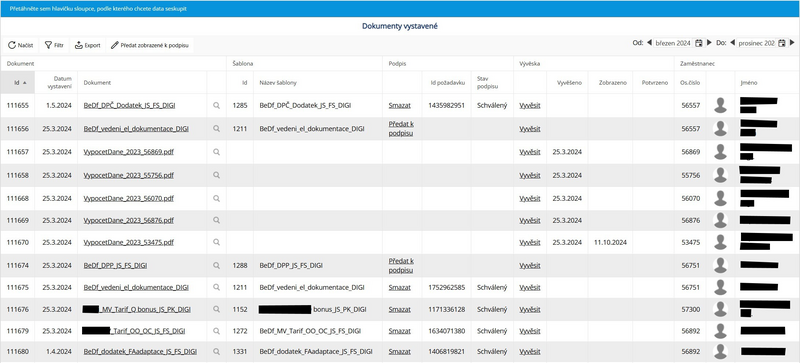Click Vyvěsit in row 111655
The width and height of the screenshot is (800, 363).
(x=530, y=106)
